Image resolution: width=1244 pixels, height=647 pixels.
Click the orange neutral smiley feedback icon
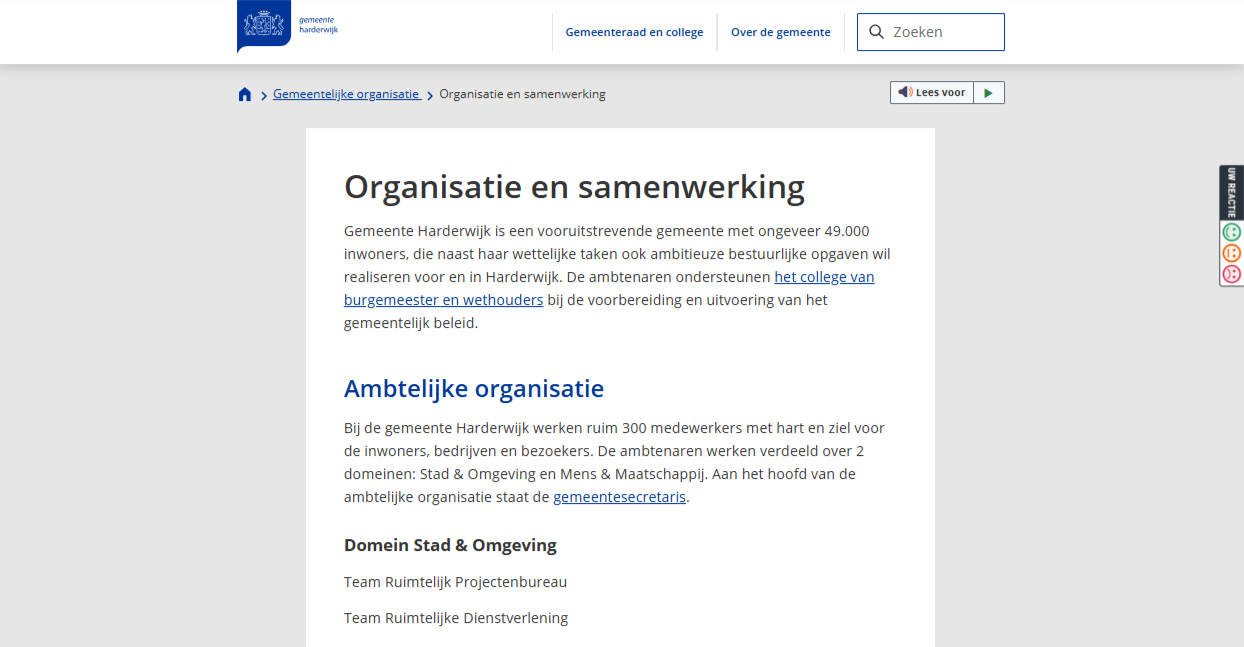[x=1232, y=253]
